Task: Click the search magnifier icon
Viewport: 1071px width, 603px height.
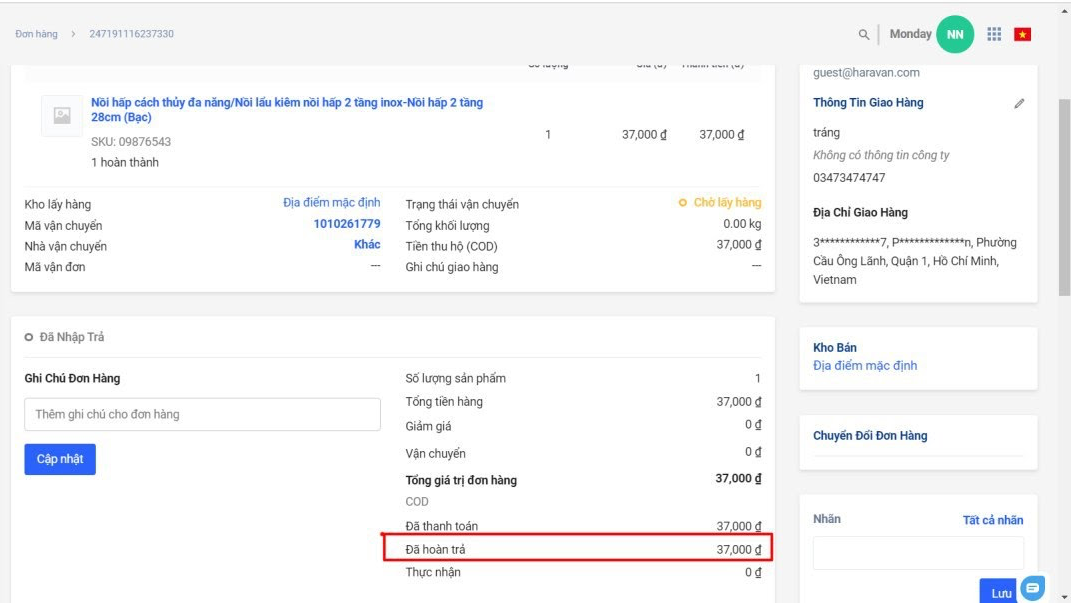Action: point(864,34)
